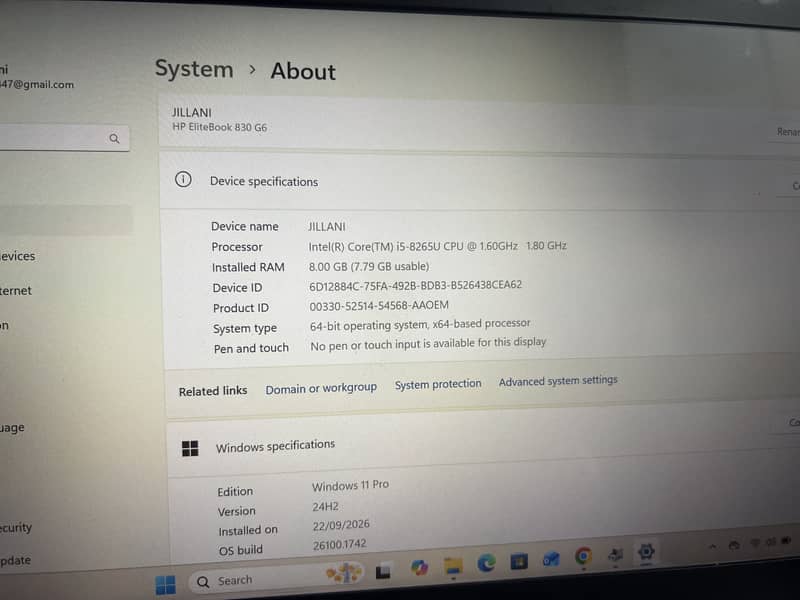The image size is (800, 600).
Task: Open System protection link
Action: tap(438, 384)
